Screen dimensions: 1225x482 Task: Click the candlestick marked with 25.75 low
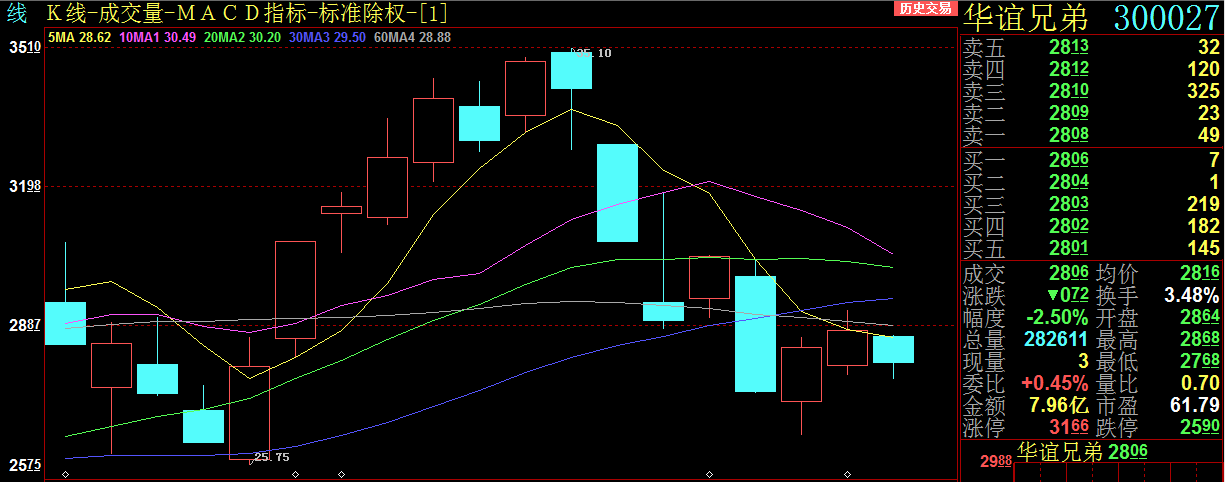coord(249,411)
